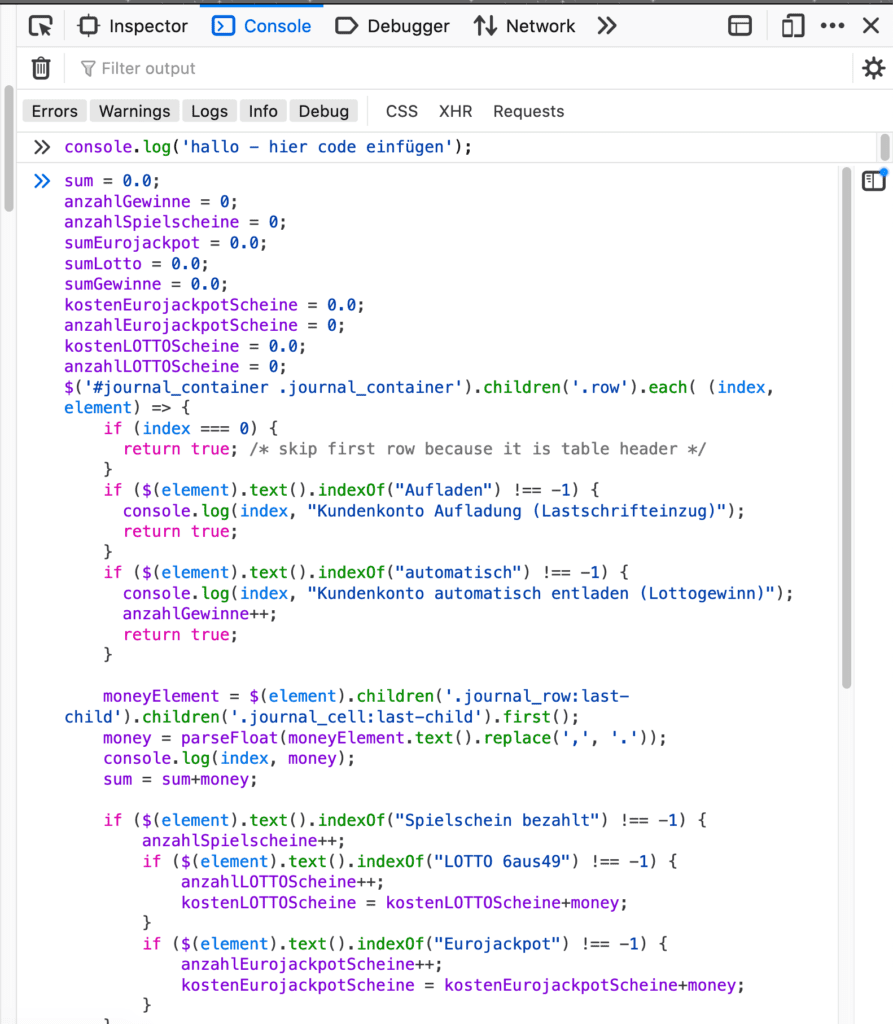Toggle the Logs filter
893x1024 pixels.
209,111
